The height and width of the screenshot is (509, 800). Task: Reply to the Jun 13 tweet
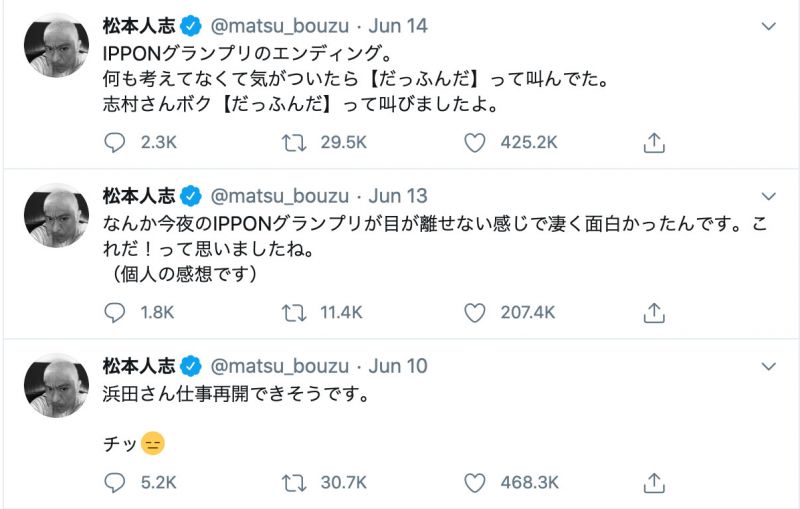tap(115, 313)
